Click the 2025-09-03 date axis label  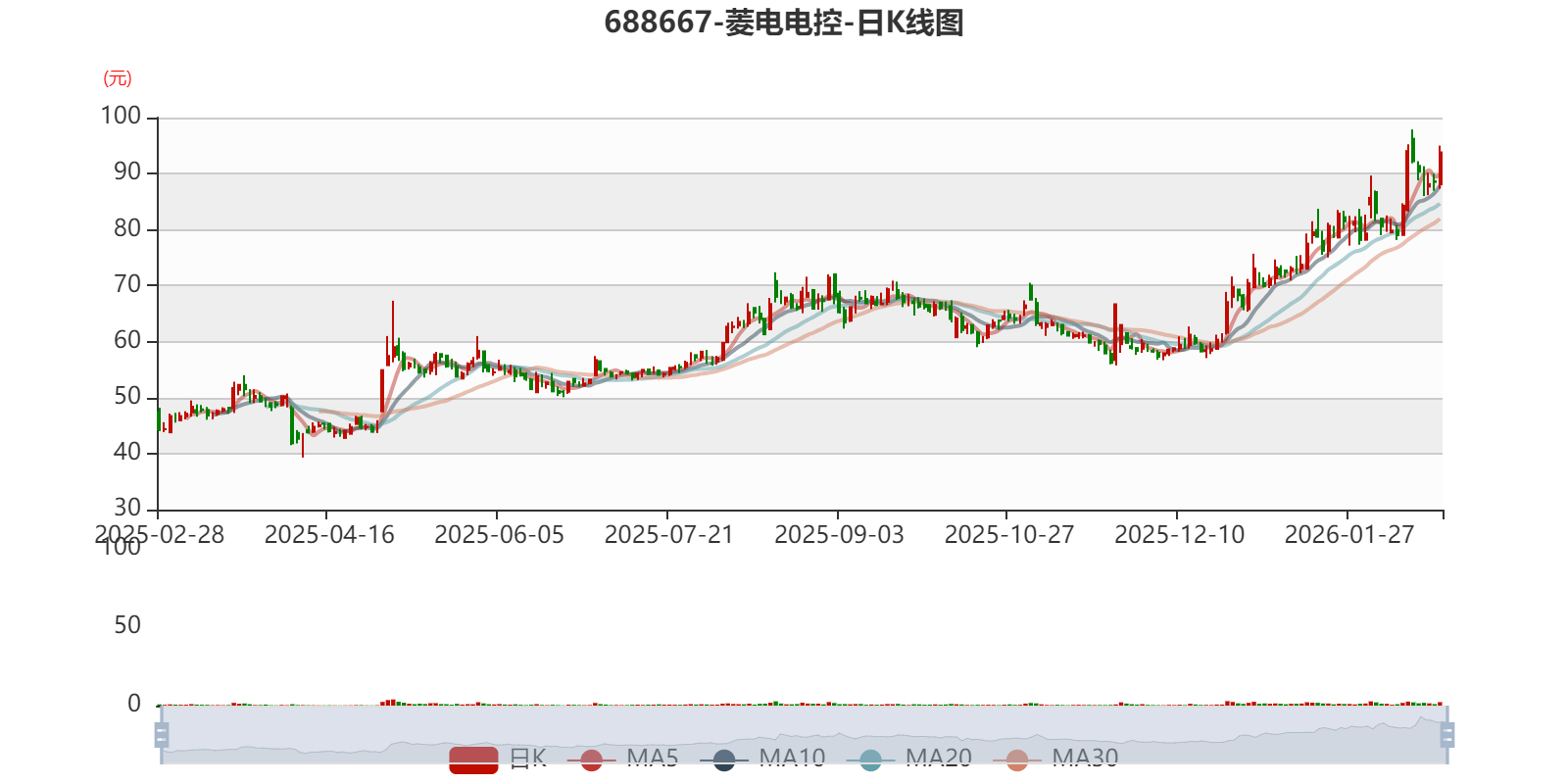839,535
